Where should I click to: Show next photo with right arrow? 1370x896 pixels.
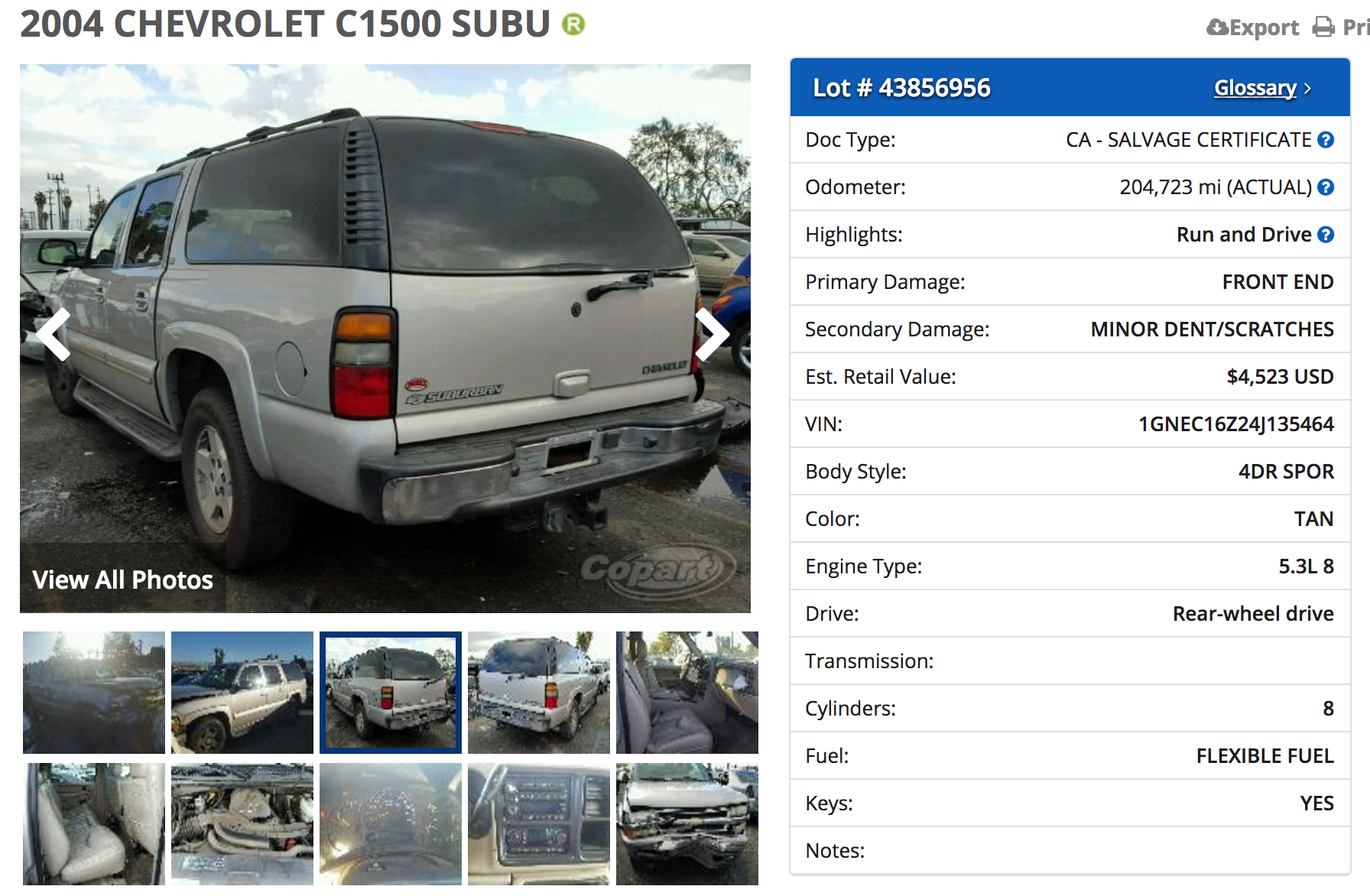click(x=712, y=334)
